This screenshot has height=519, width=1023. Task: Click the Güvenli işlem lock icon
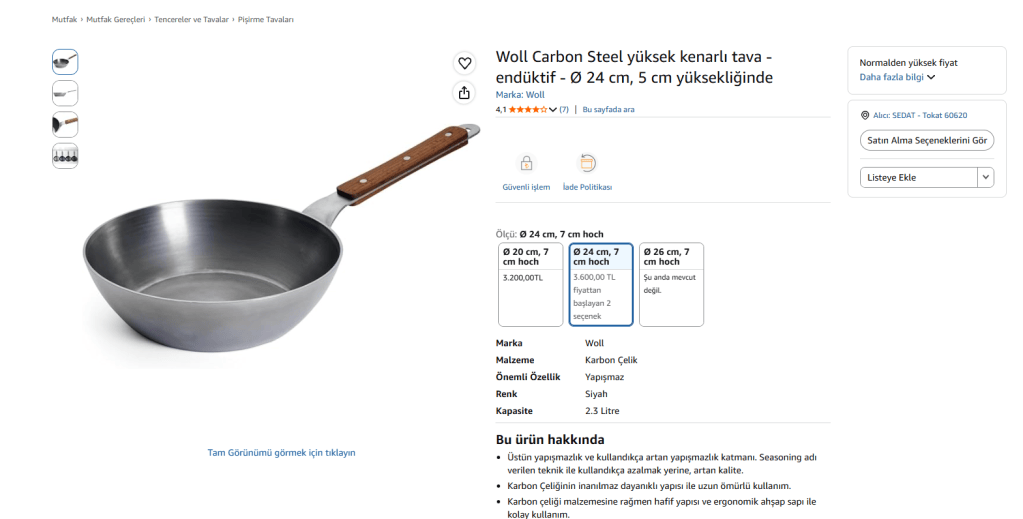tap(526, 163)
